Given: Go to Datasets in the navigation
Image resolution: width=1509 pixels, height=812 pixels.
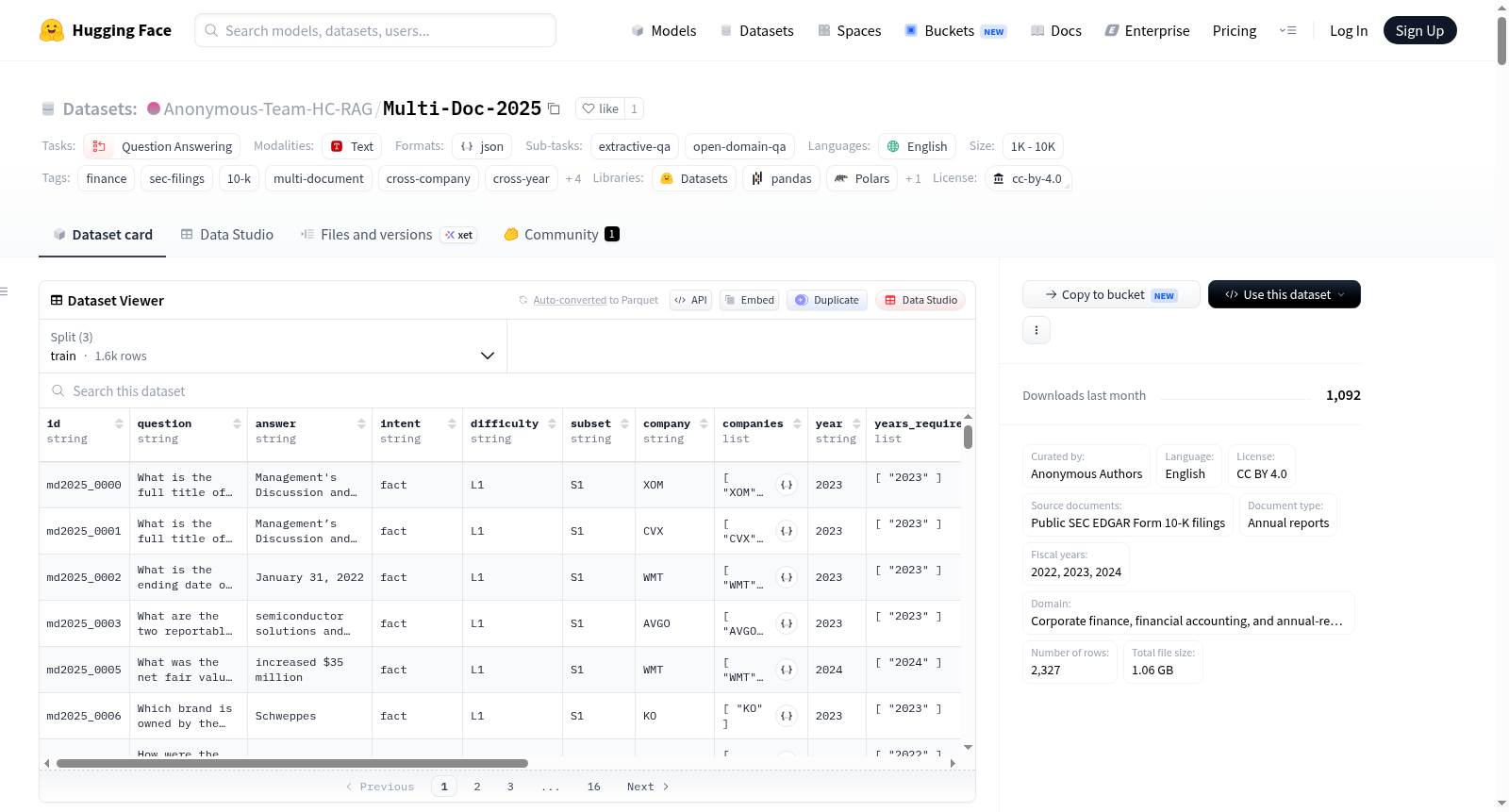Looking at the screenshot, I should coord(757,30).
